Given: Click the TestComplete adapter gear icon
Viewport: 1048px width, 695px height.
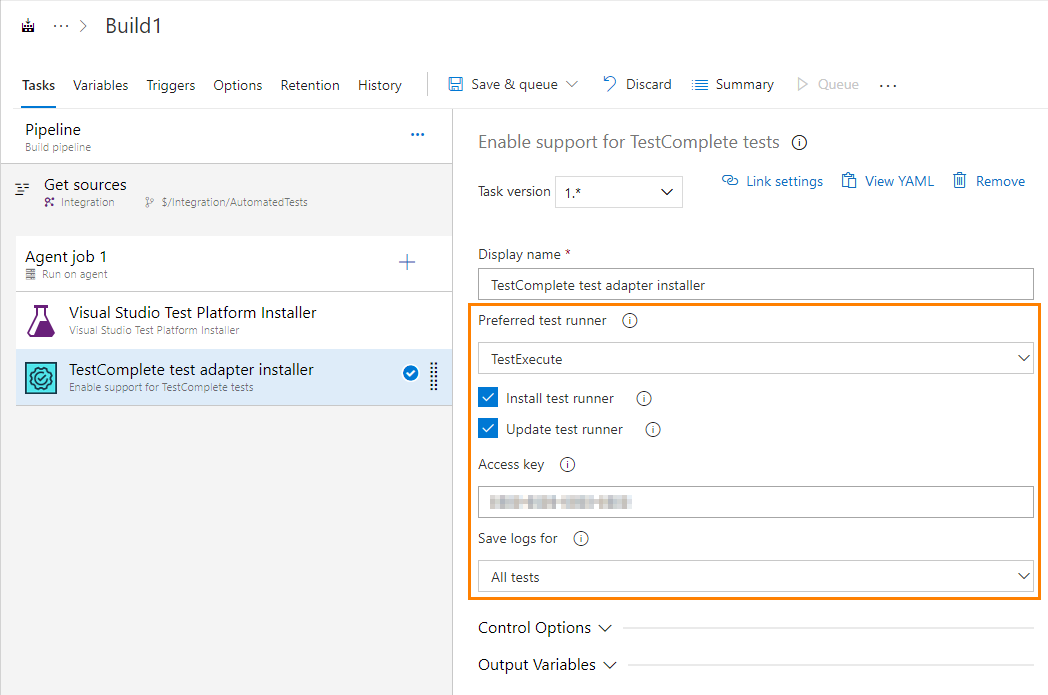Looking at the screenshot, I should [41, 378].
